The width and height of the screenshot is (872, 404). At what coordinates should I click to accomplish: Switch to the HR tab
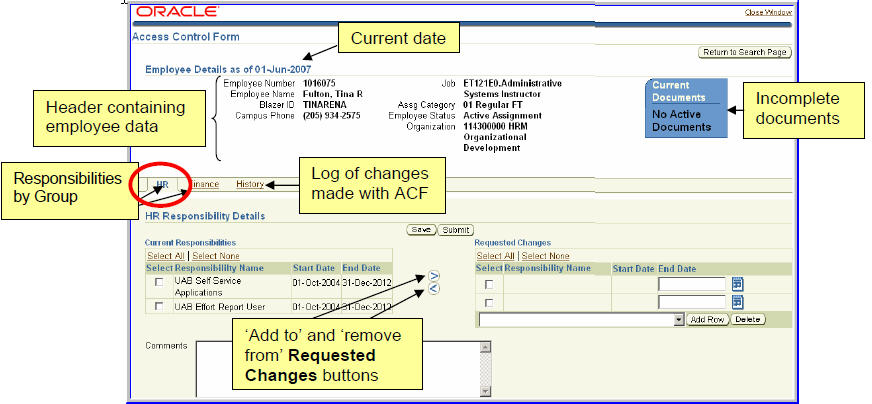coord(162,184)
